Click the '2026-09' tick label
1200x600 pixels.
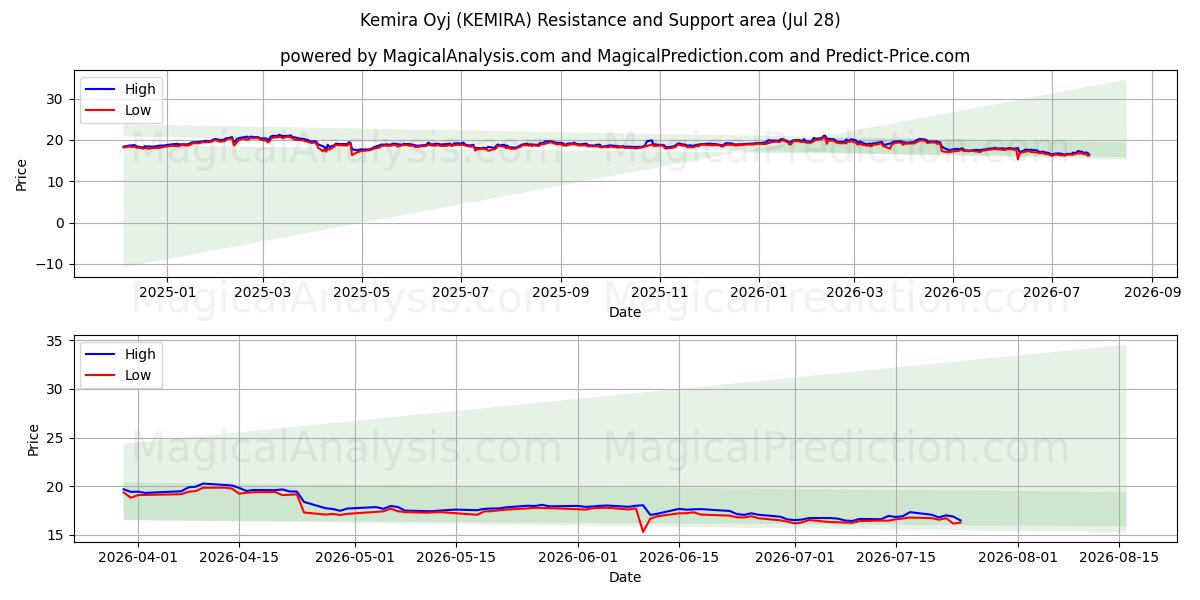coord(1152,293)
